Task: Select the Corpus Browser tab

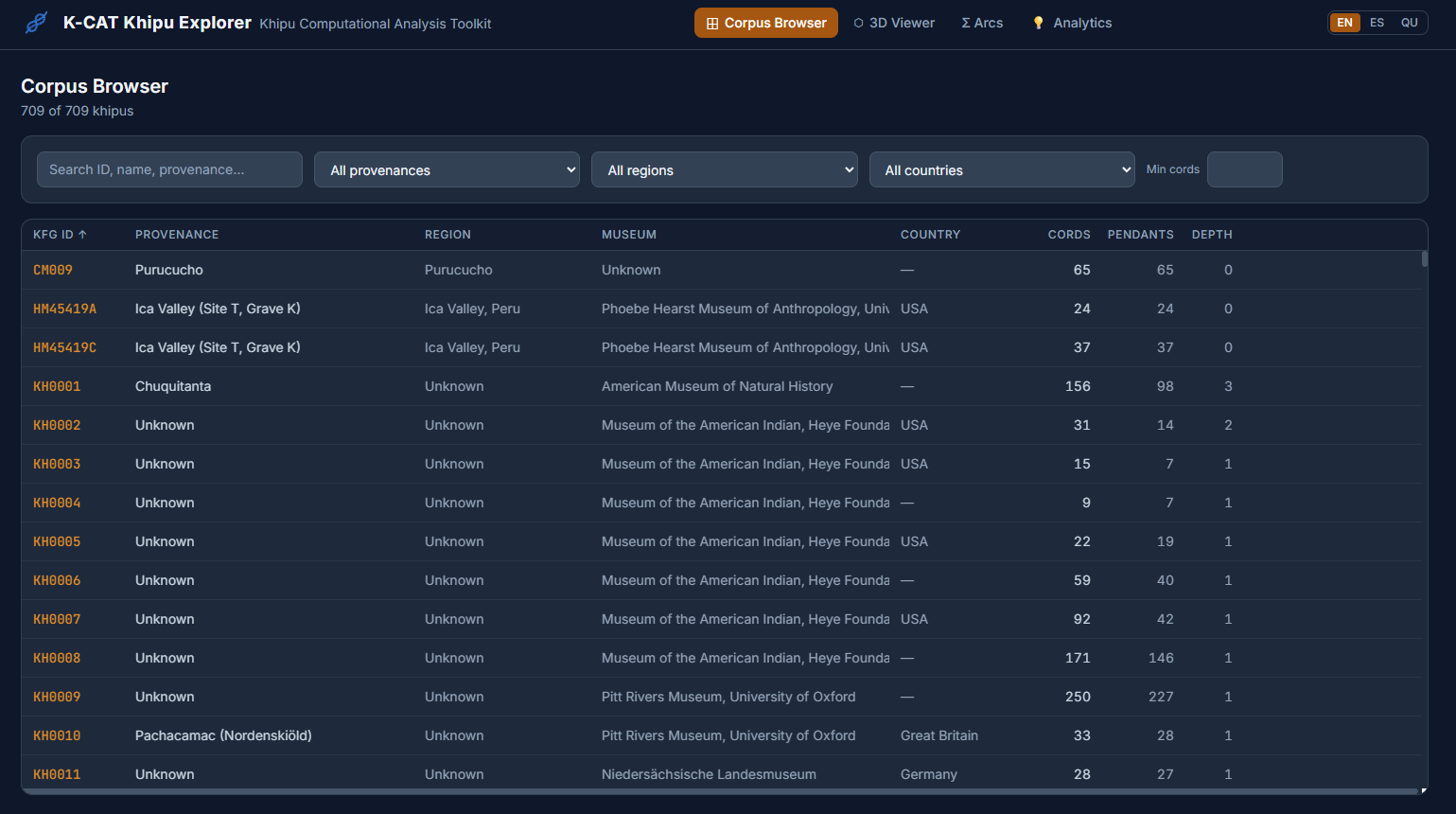Action: pos(765,23)
